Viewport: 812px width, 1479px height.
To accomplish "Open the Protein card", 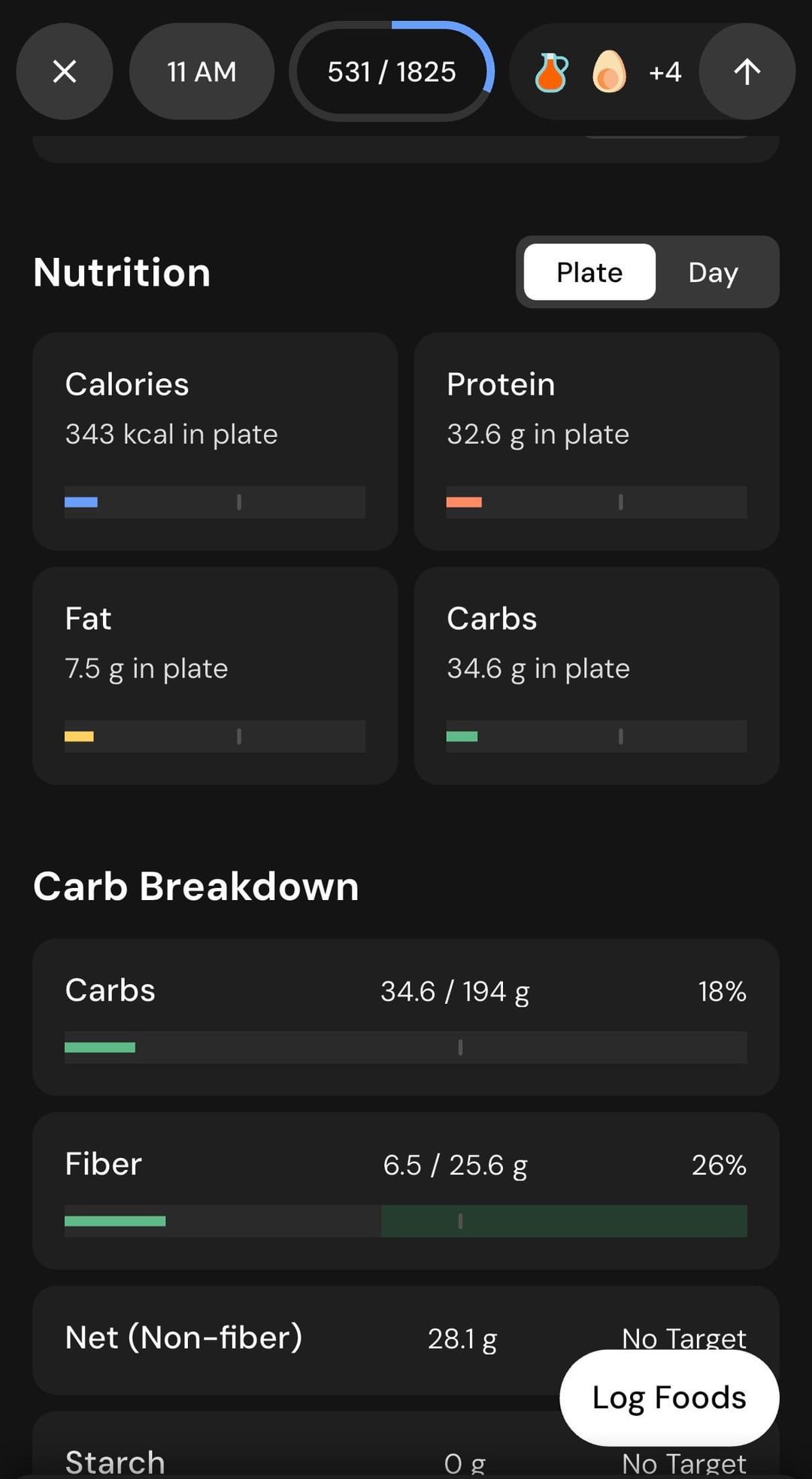I will coord(596,441).
